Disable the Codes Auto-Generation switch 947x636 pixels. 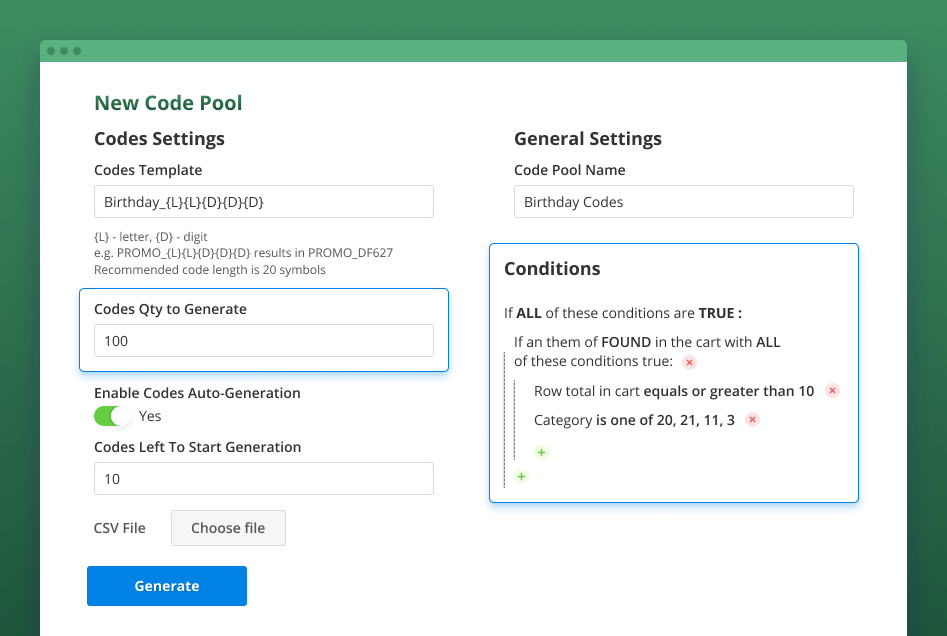(x=110, y=416)
